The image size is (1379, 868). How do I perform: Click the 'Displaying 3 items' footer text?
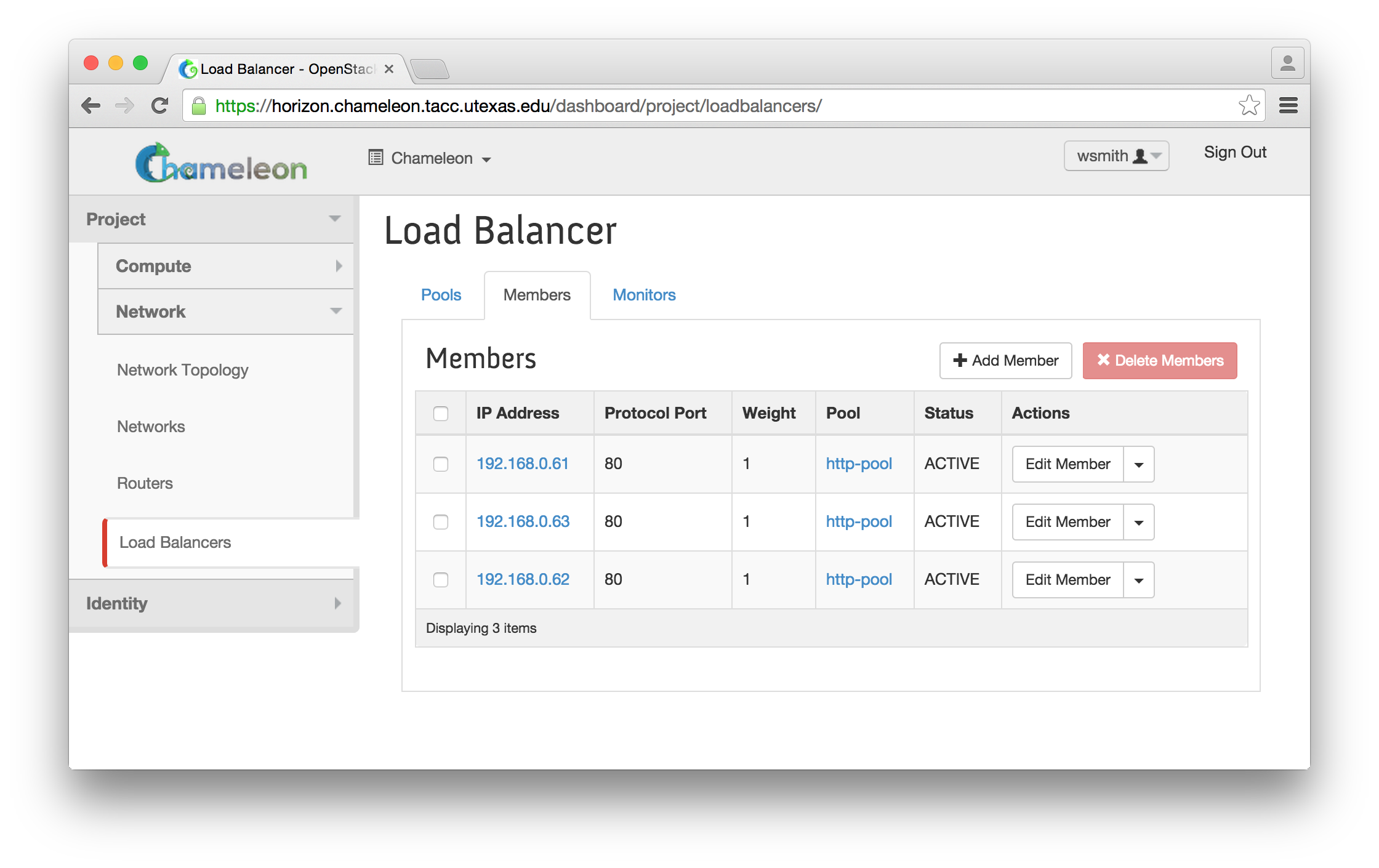481,628
